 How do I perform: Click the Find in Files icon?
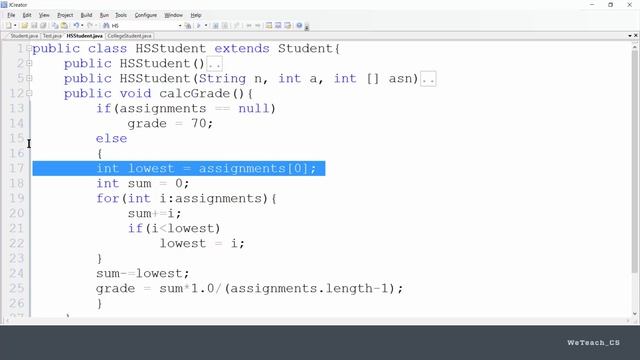click(x=188, y=26)
